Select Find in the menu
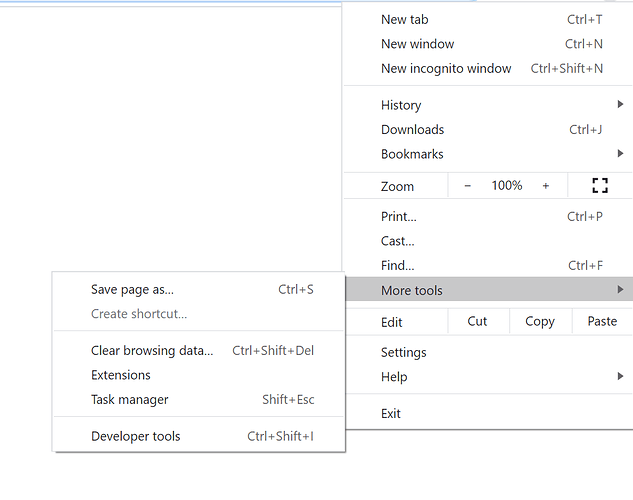 point(397,265)
